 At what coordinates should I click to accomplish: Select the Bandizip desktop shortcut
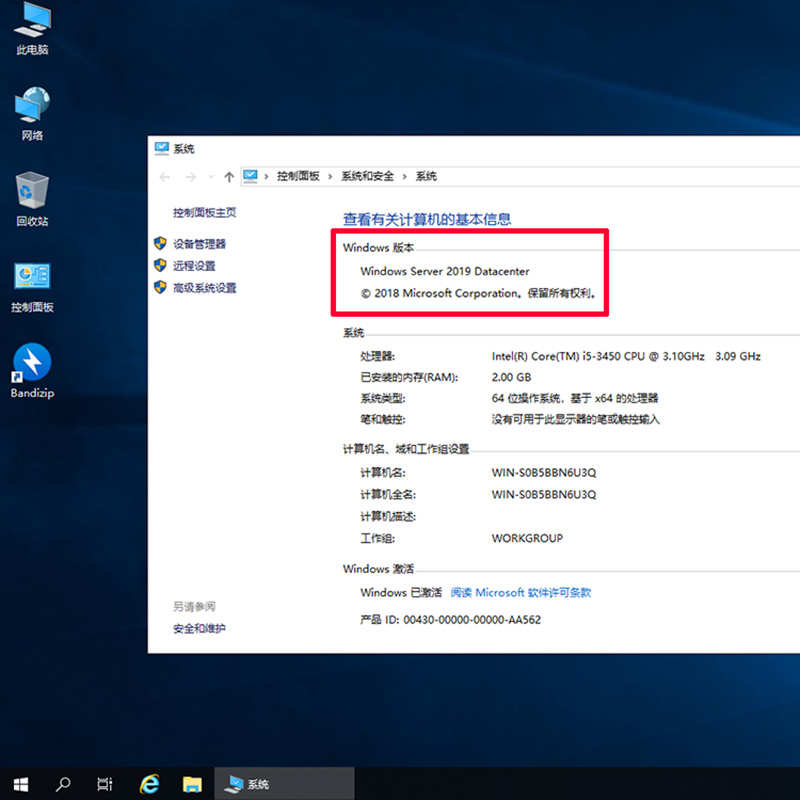[32, 371]
